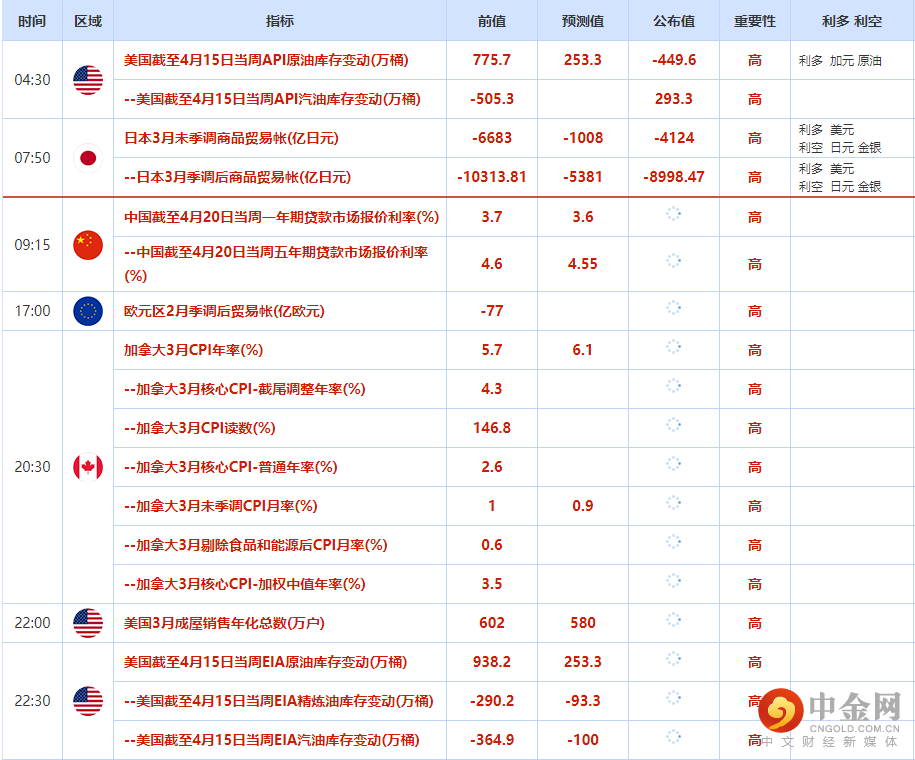
Task: Open 加拿大3月核心CPI-加权中值年率 indicator
Action: pyautogui.click(x=245, y=584)
